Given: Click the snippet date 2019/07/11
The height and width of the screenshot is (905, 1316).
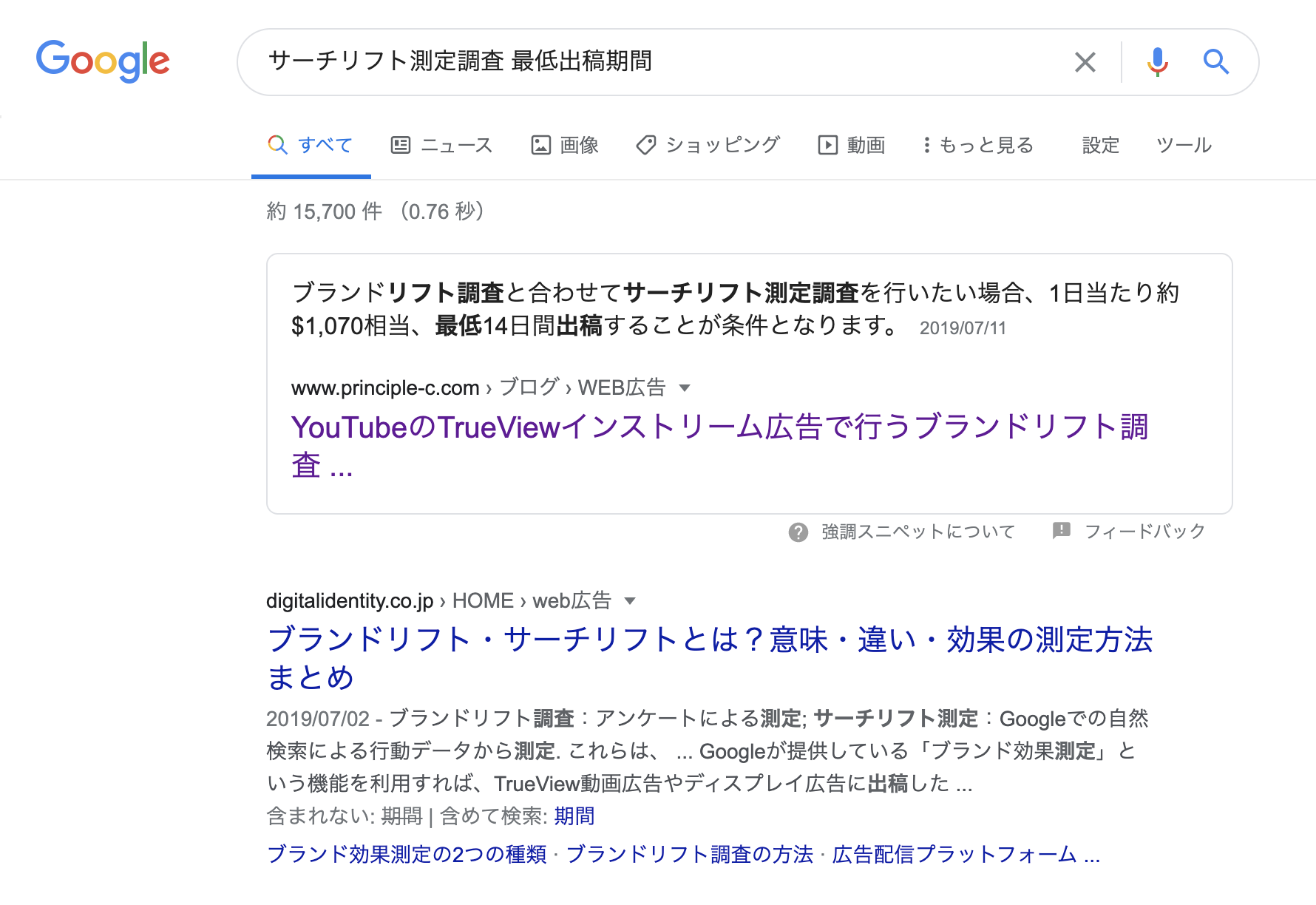Looking at the screenshot, I should click(x=963, y=328).
